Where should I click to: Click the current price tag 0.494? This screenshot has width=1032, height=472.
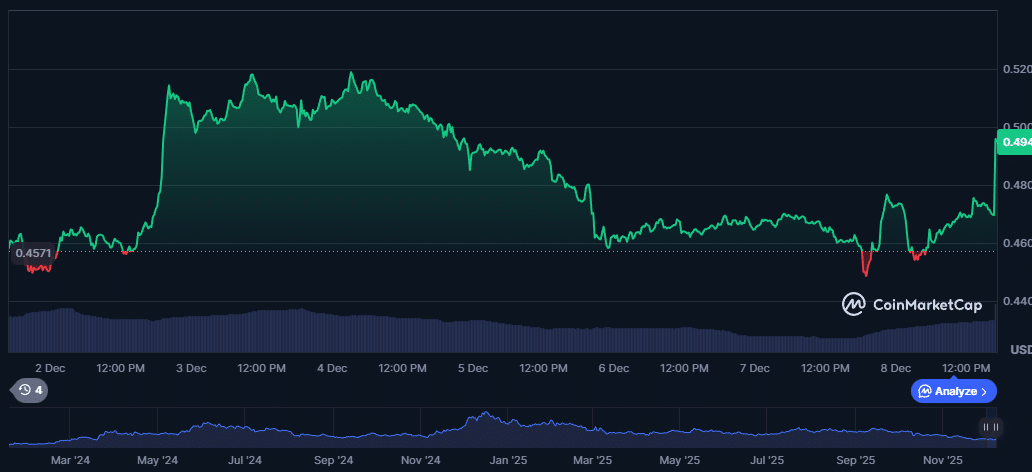point(1015,143)
